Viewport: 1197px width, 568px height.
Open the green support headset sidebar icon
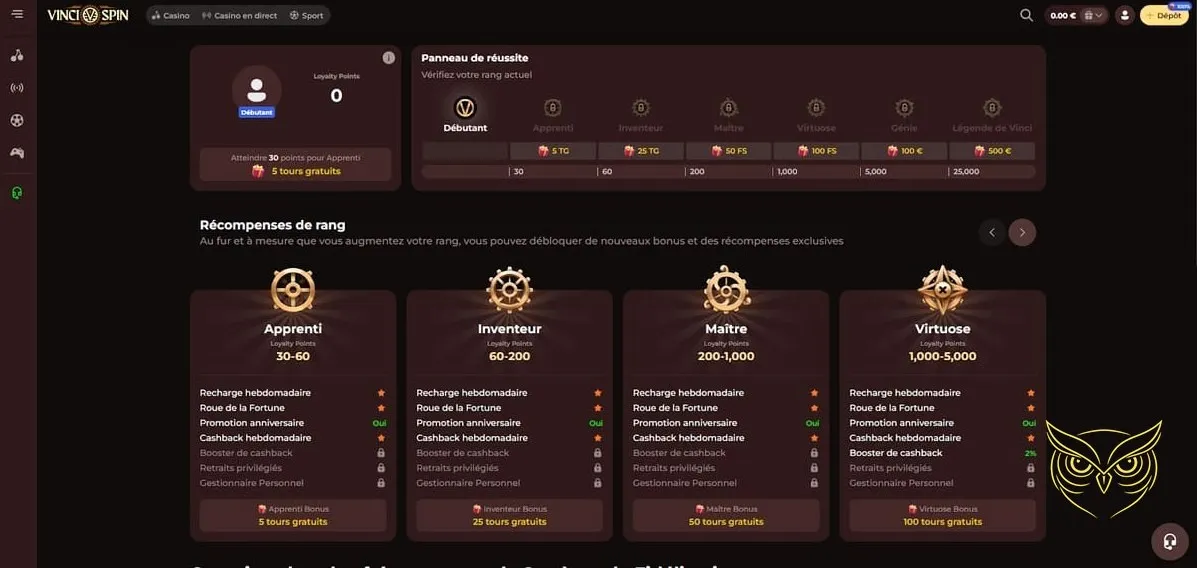click(17, 193)
